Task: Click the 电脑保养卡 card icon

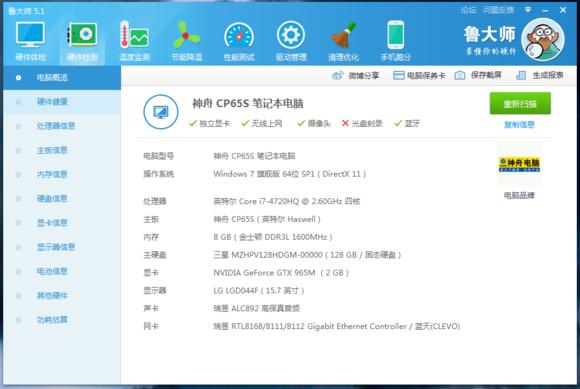Action: coord(398,75)
